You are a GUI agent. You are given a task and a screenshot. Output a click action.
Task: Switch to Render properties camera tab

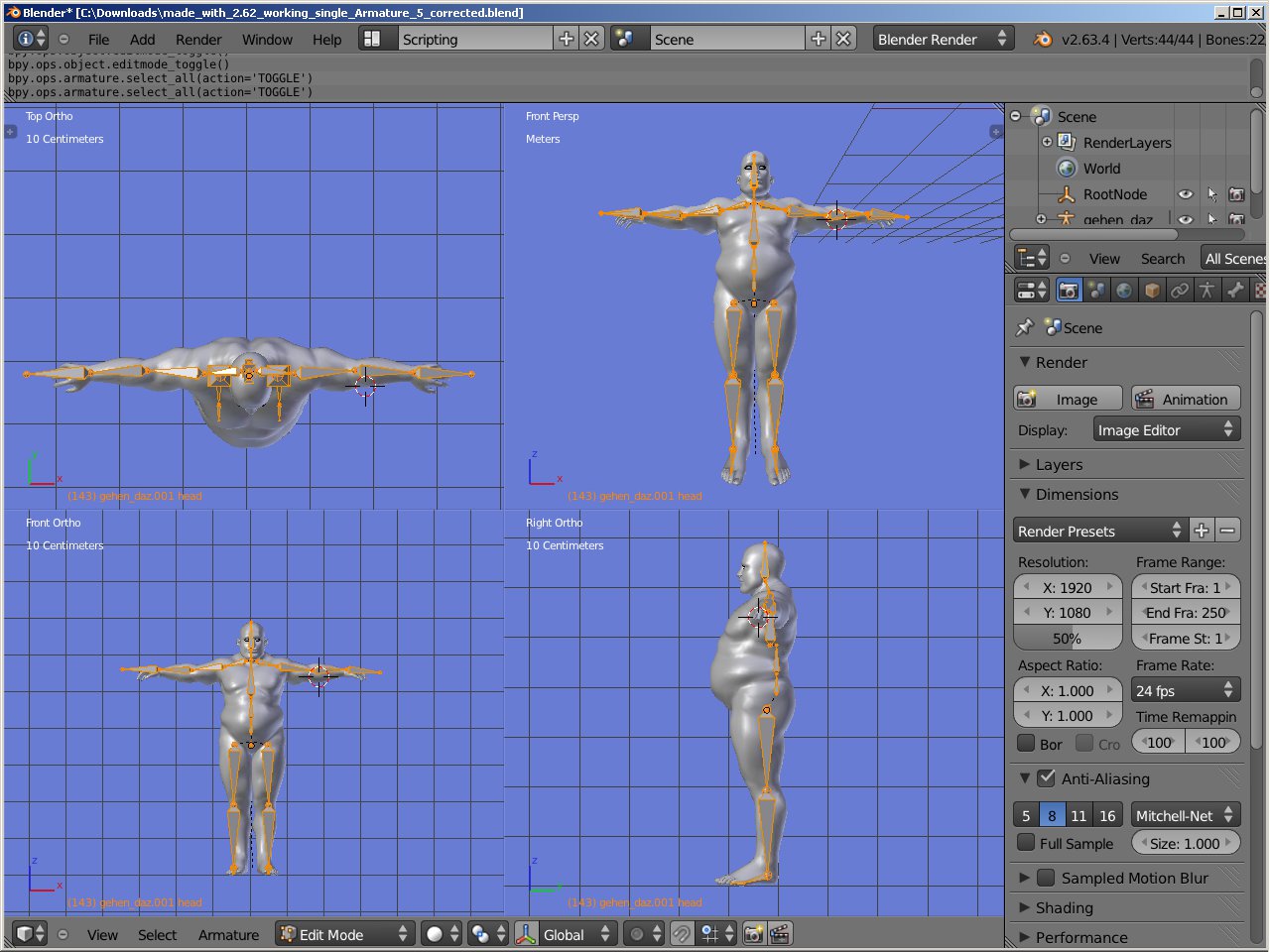pyautogui.click(x=1069, y=290)
